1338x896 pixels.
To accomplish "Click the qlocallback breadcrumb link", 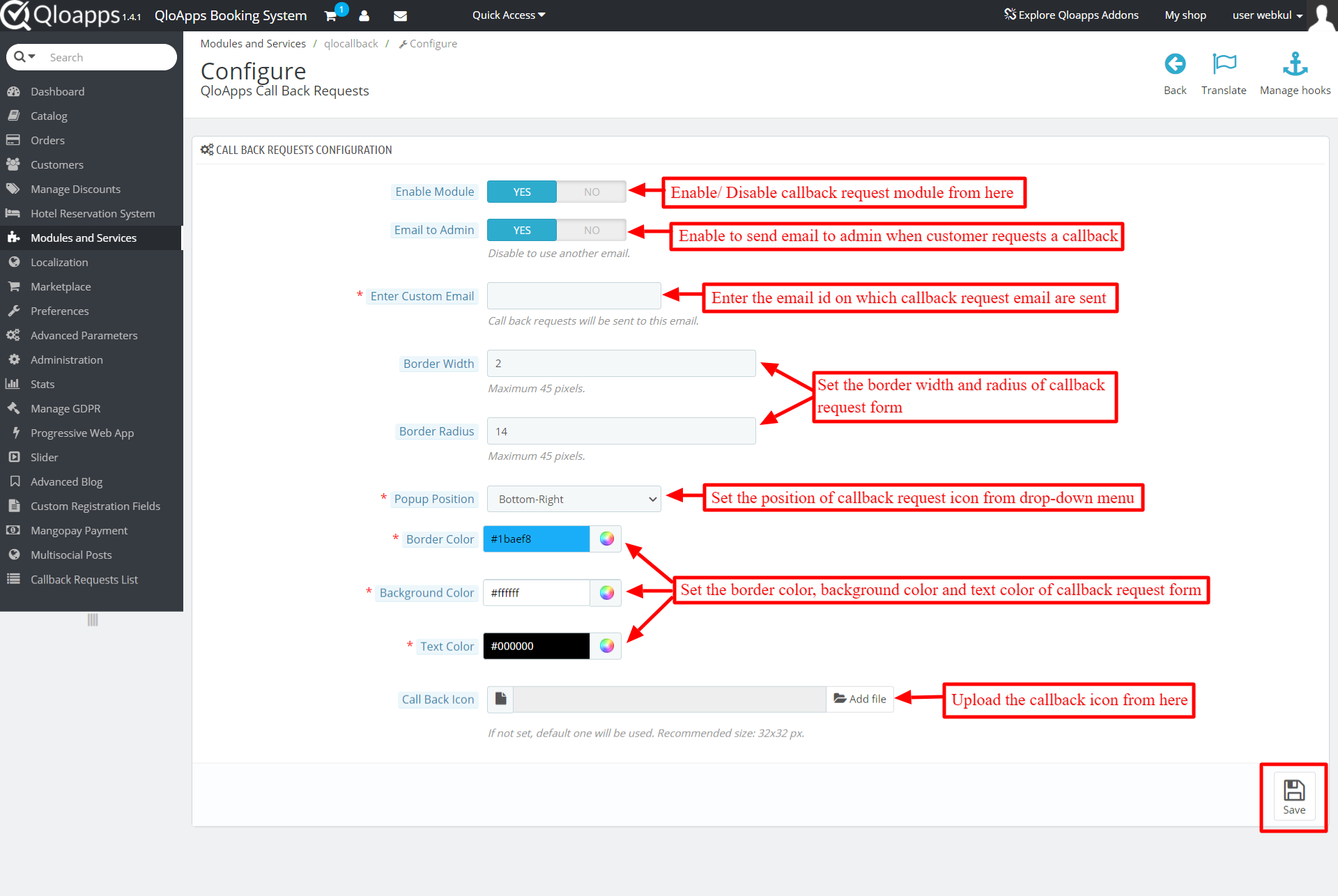I will pyautogui.click(x=351, y=43).
